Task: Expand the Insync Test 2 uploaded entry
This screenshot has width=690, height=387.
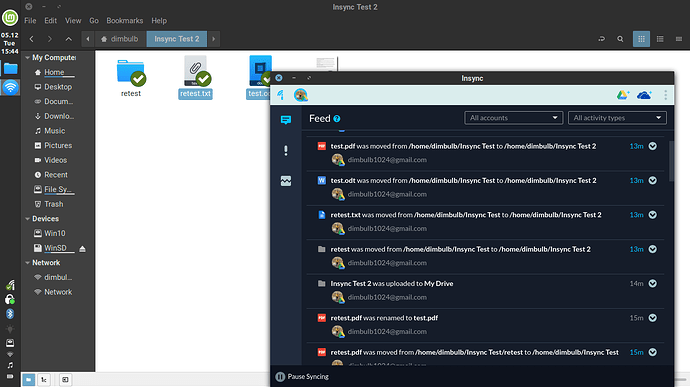Action: click(x=653, y=284)
